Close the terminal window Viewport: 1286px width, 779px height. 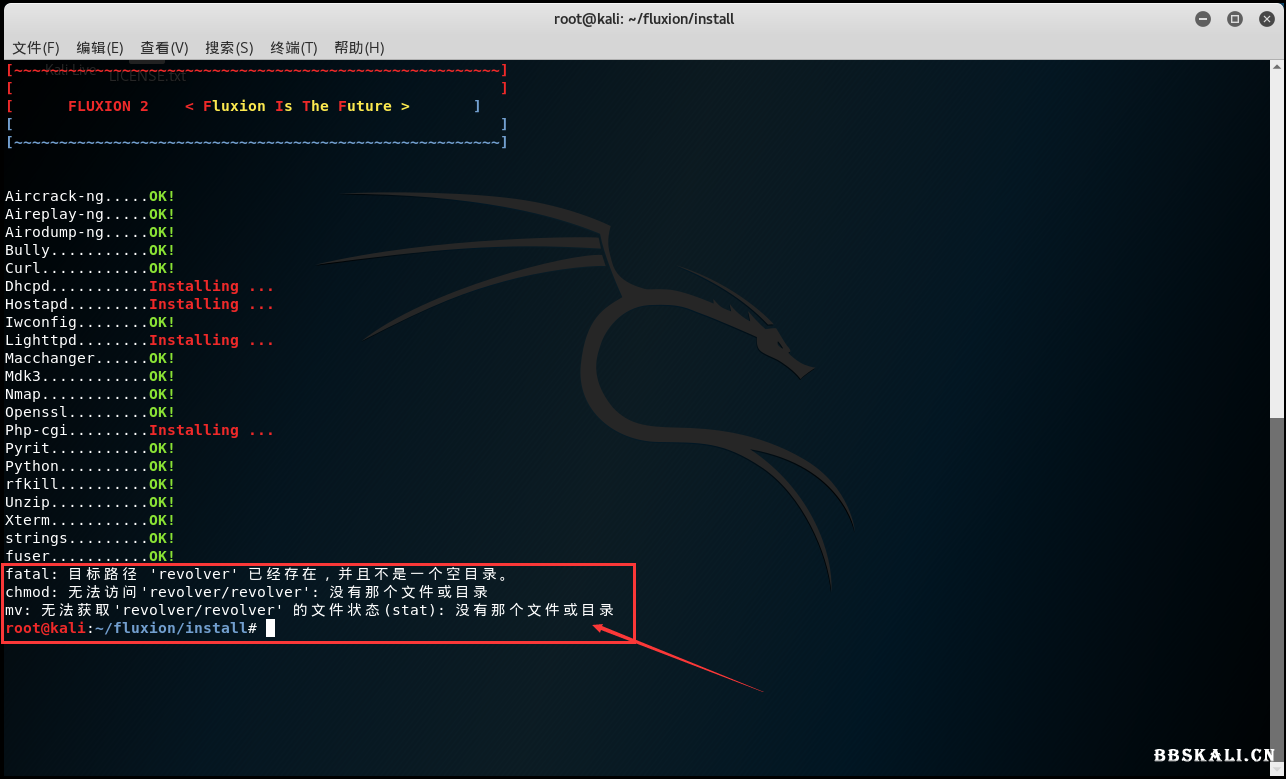pos(1264,19)
